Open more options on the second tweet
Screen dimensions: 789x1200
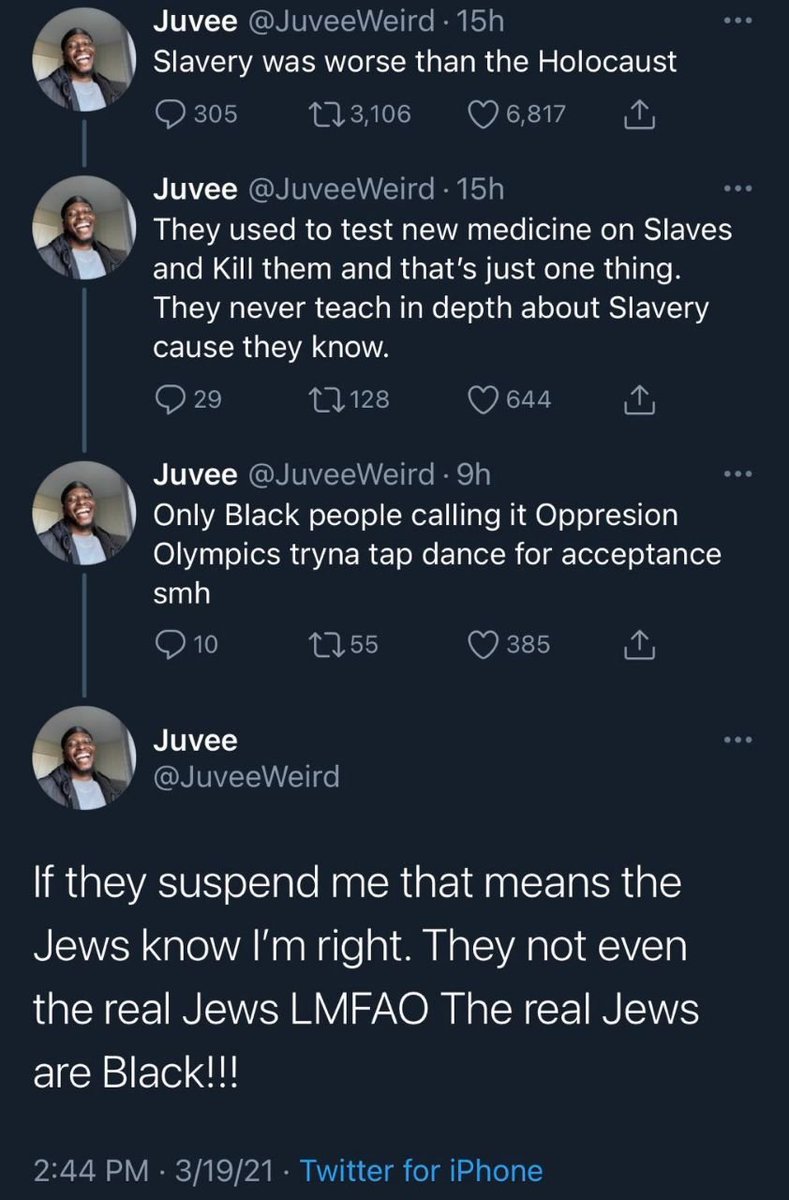pos(737,189)
